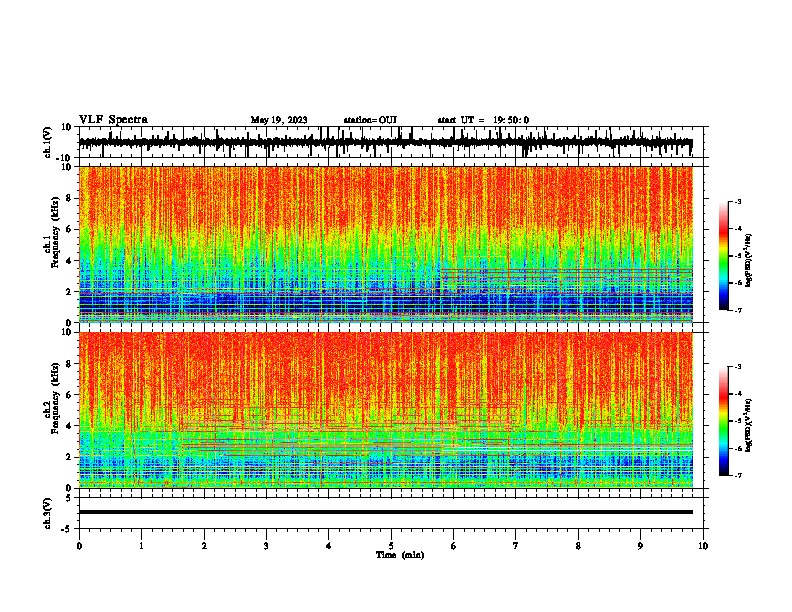The width and height of the screenshot is (792, 612).
Task: Click time axis tick label "6"
Action: [x=454, y=546]
